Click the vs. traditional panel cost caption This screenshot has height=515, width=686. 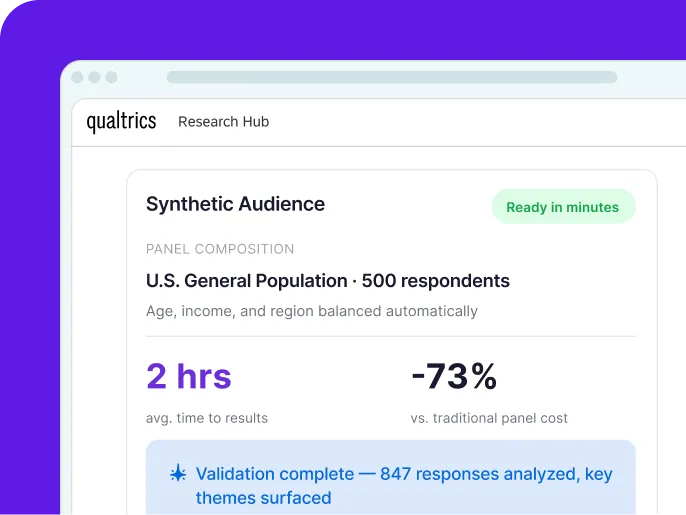(489, 418)
